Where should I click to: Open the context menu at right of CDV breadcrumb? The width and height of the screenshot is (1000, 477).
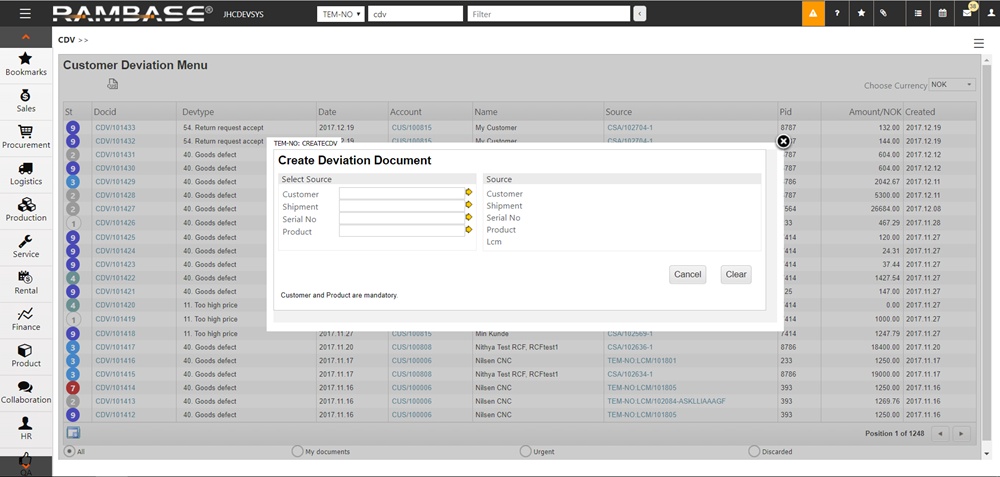click(978, 43)
